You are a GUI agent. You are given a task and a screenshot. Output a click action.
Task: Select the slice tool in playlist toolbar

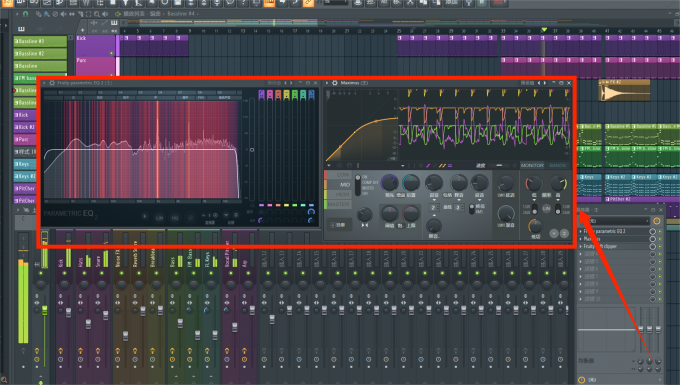[80, 14]
